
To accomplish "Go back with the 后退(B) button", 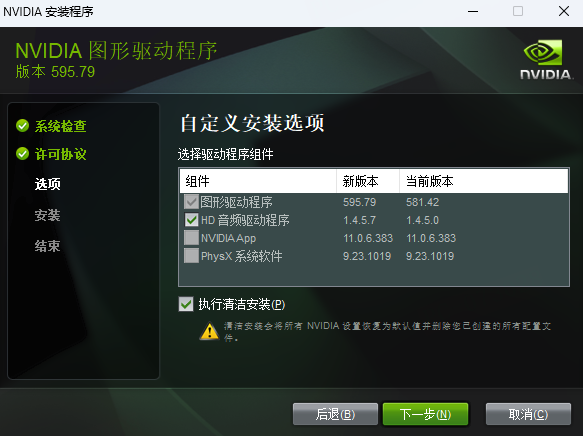I will coord(335,414).
